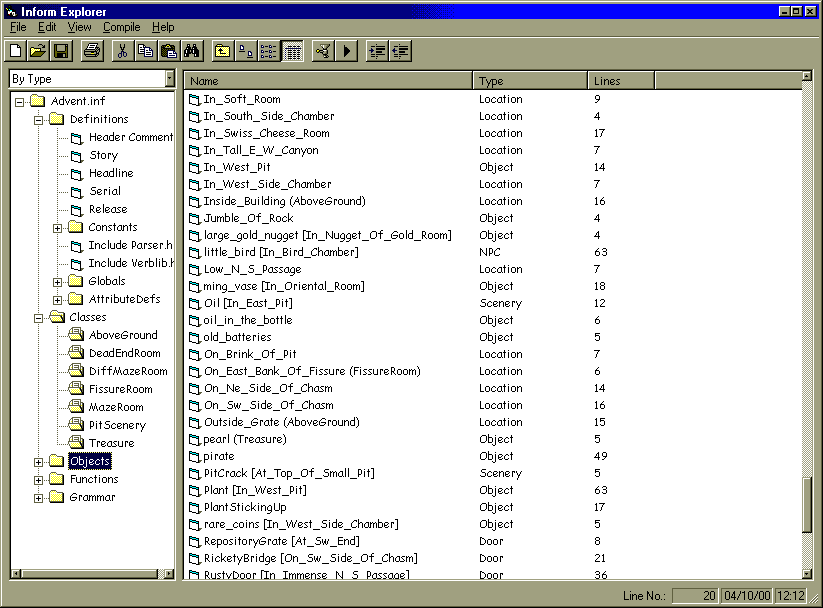Switch to small icons view button
Screen dimensions: 823x608
(x=245, y=51)
